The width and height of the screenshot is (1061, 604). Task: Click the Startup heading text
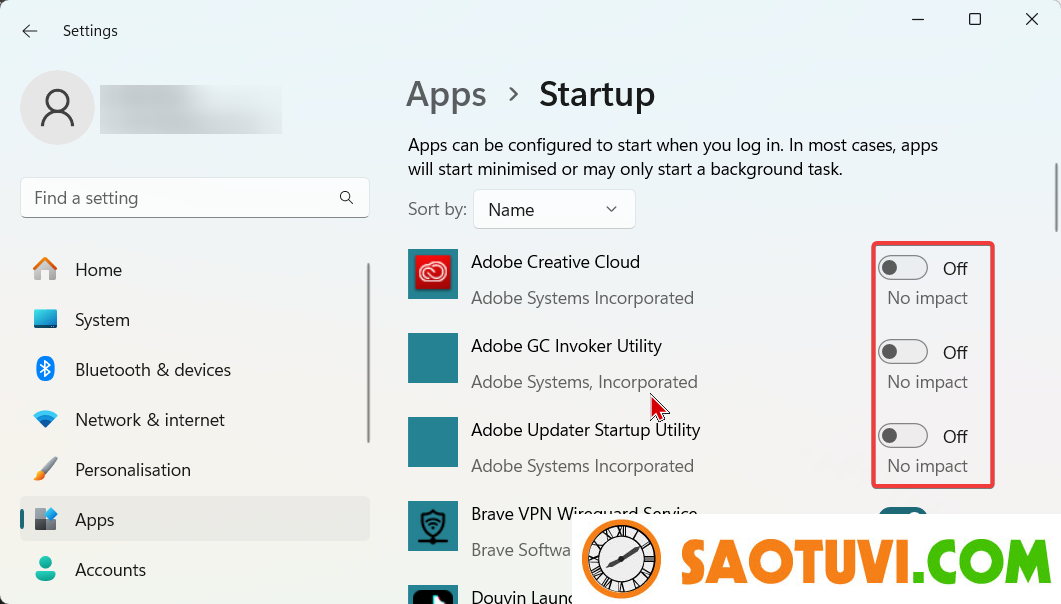pos(597,94)
